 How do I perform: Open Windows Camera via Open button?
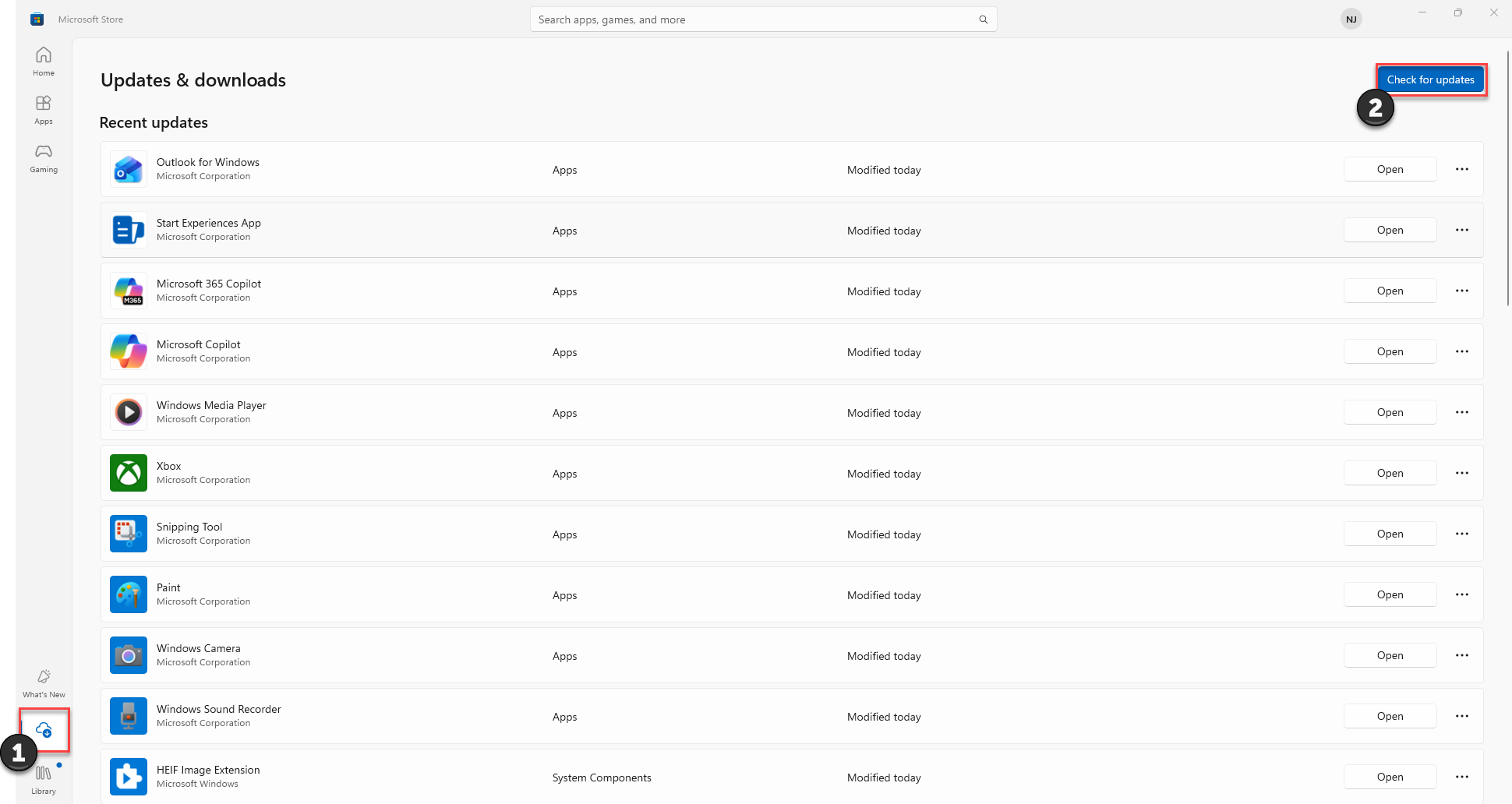pos(1390,655)
